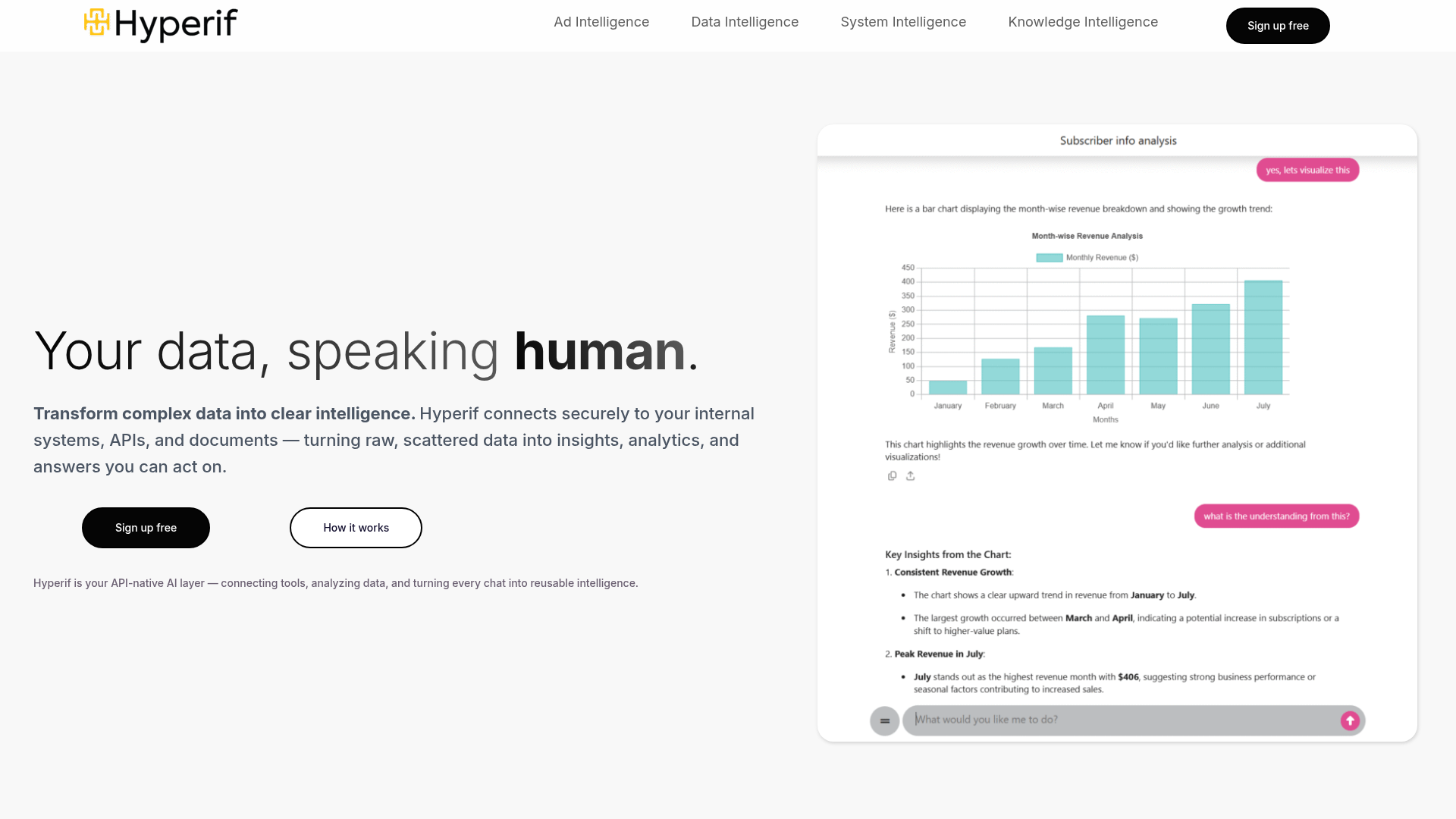The width and height of the screenshot is (1456, 819).
Task: Click the How it works button
Action: (356, 528)
